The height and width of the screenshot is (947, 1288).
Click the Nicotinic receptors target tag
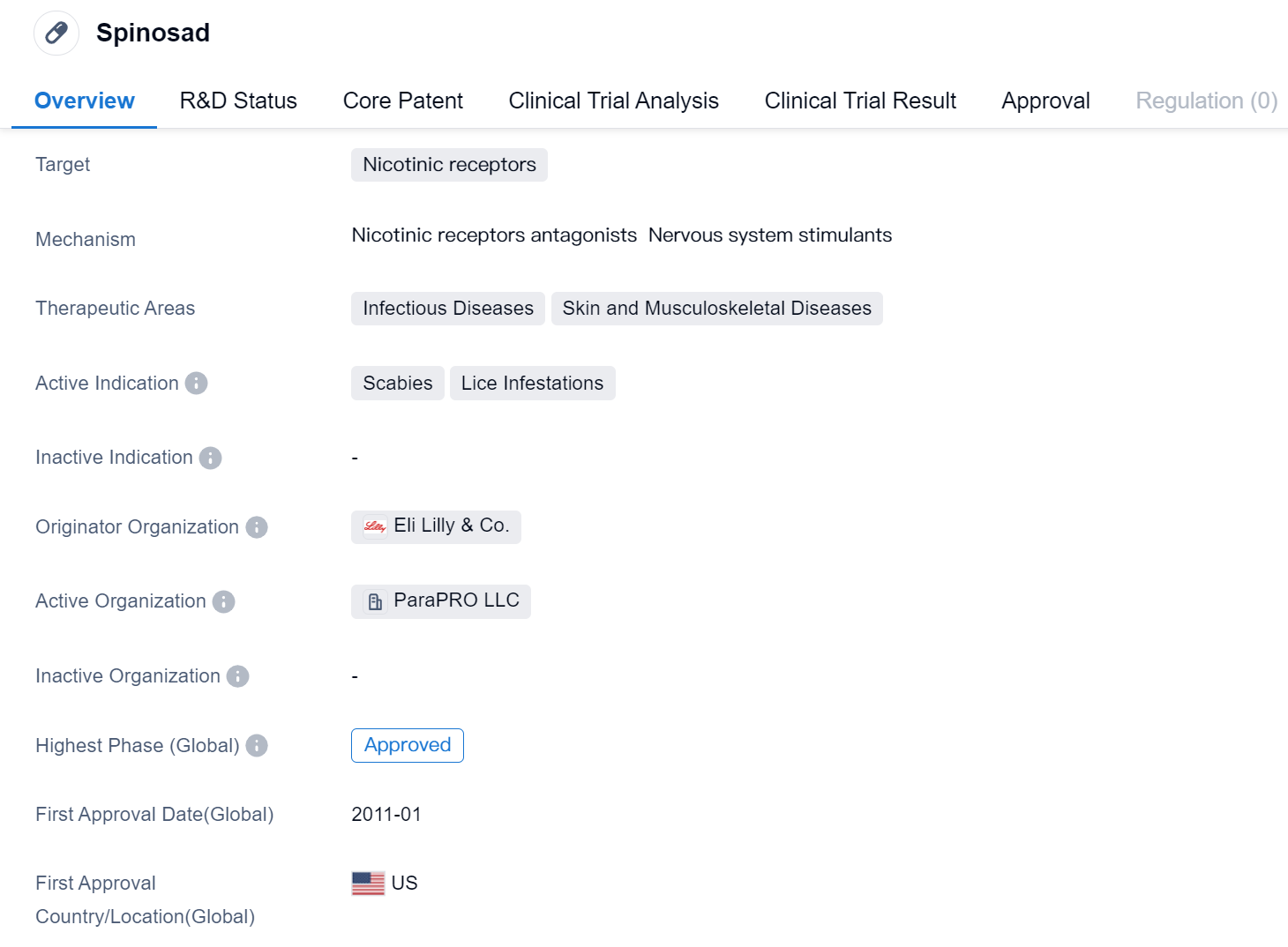449,165
